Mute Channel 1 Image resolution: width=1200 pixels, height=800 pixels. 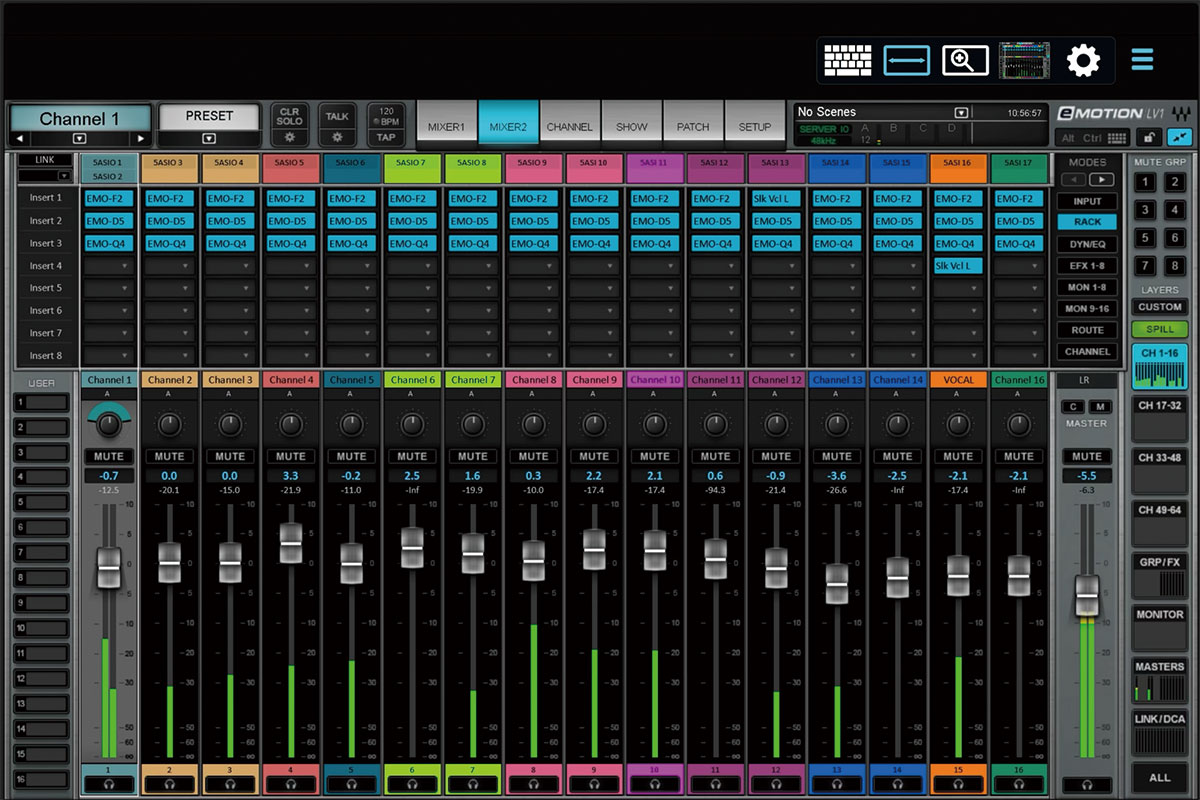(109, 456)
